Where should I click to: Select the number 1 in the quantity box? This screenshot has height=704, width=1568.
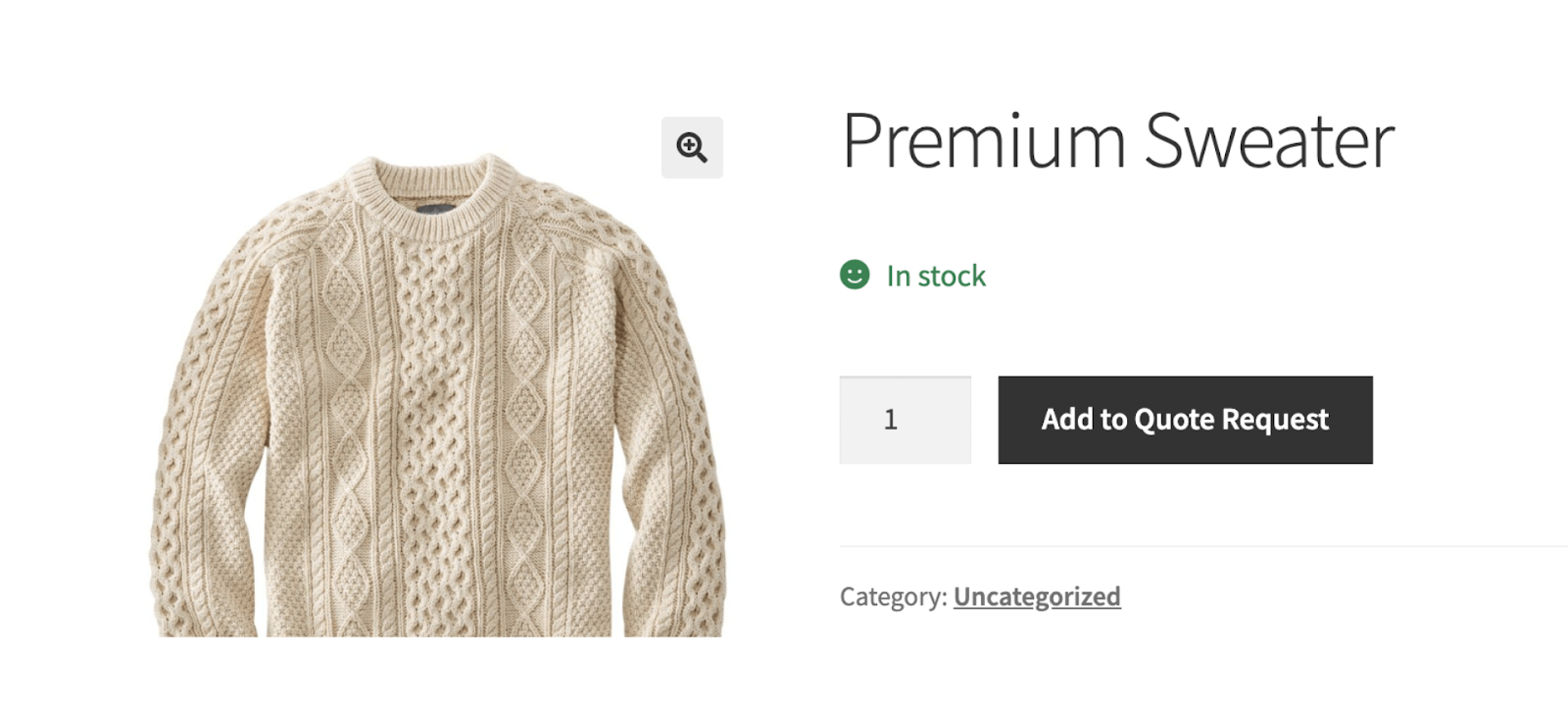point(891,420)
